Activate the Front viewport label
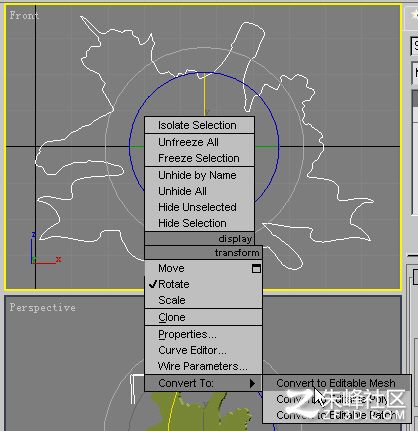Screen dimensions: 418x431 click(24, 15)
